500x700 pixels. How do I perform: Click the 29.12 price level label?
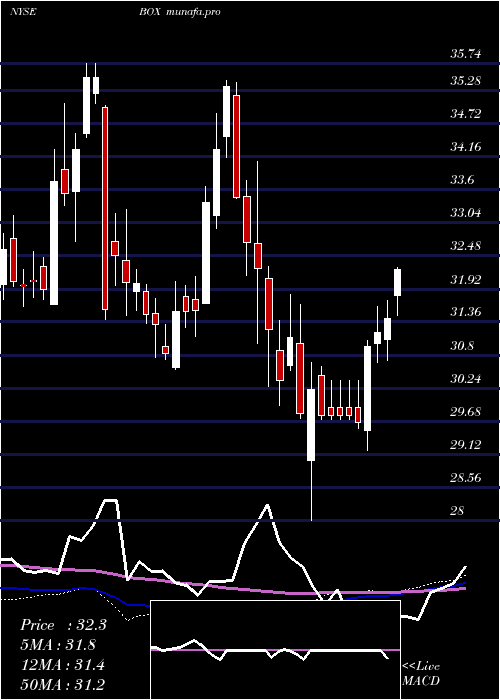(466, 444)
